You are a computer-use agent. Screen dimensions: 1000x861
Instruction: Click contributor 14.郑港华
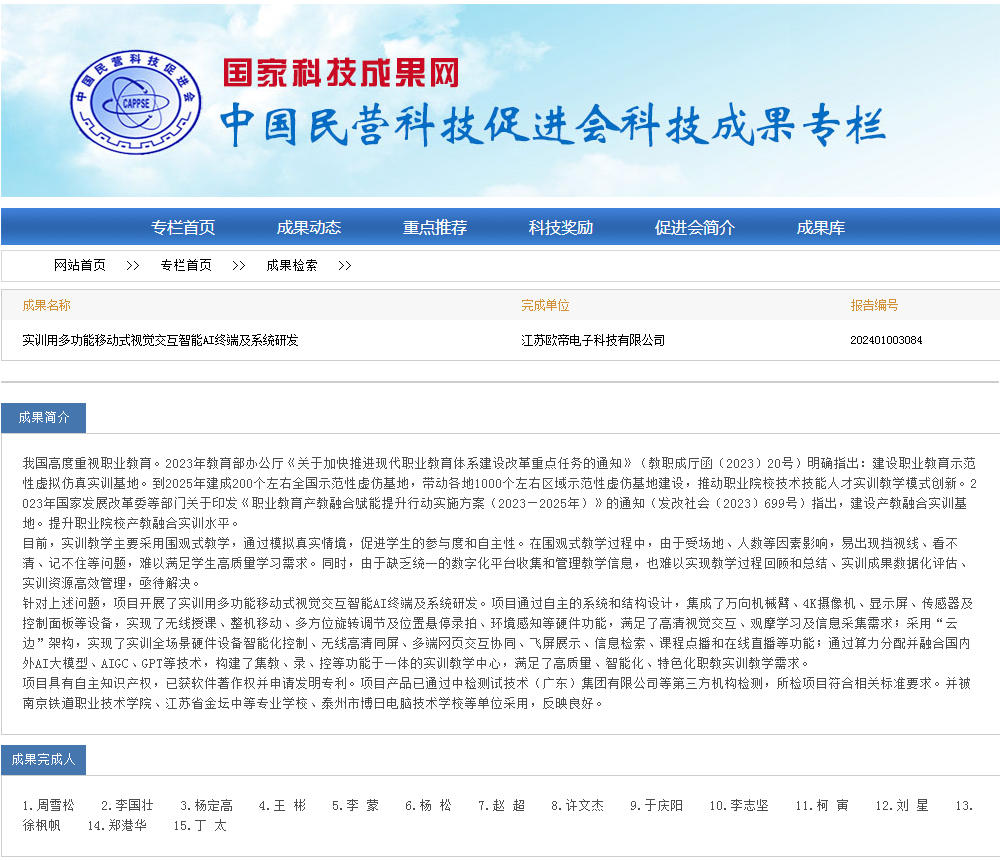pyautogui.click(x=117, y=825)
